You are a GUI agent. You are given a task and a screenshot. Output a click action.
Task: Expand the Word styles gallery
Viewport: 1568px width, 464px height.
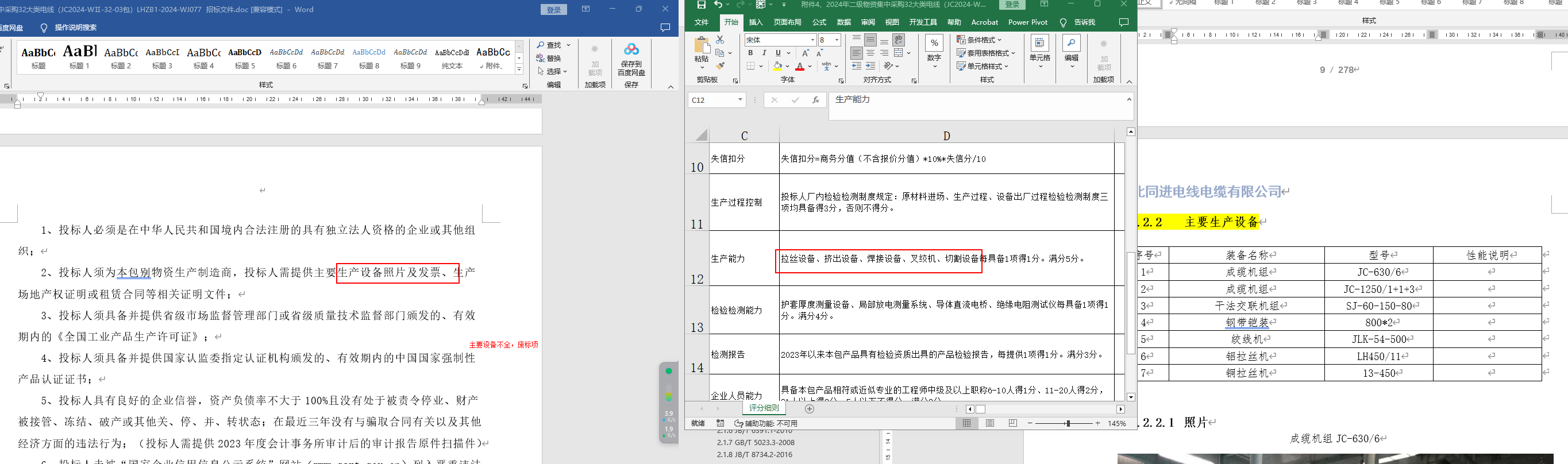click(519, 70)
